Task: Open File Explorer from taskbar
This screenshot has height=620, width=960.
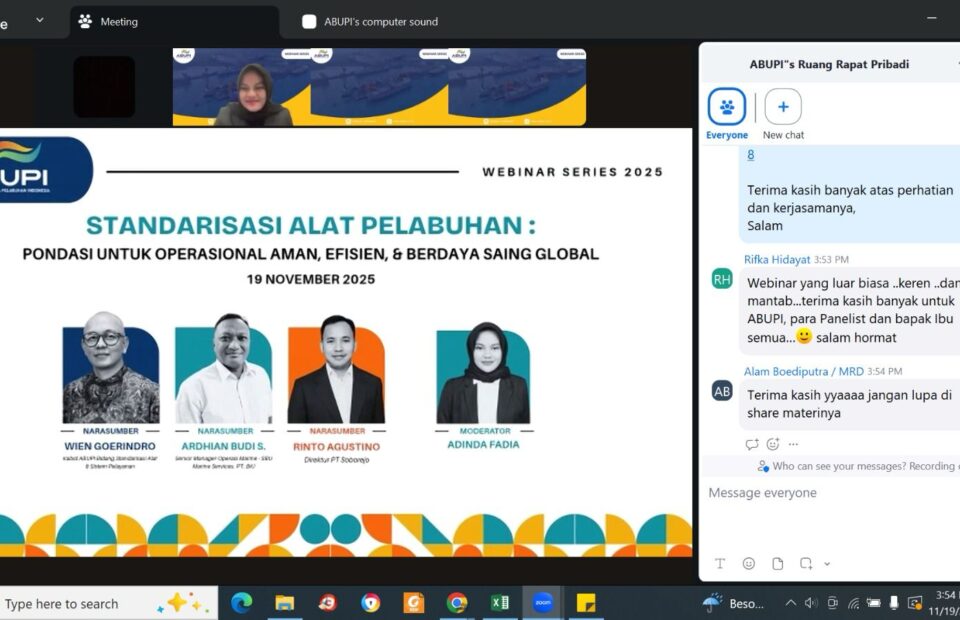Action: pos(285,603)
